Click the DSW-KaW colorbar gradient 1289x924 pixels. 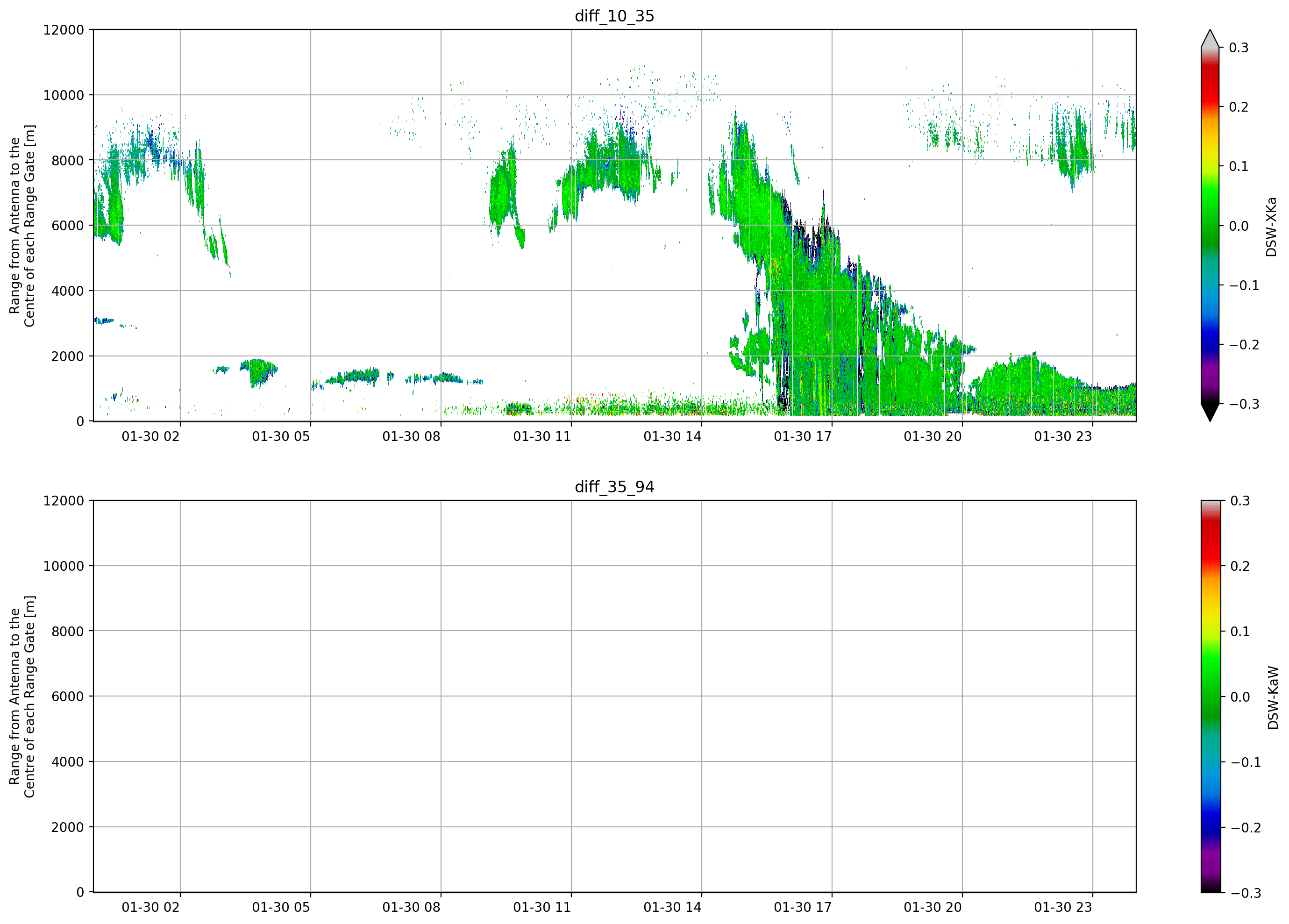(1210, 697)
